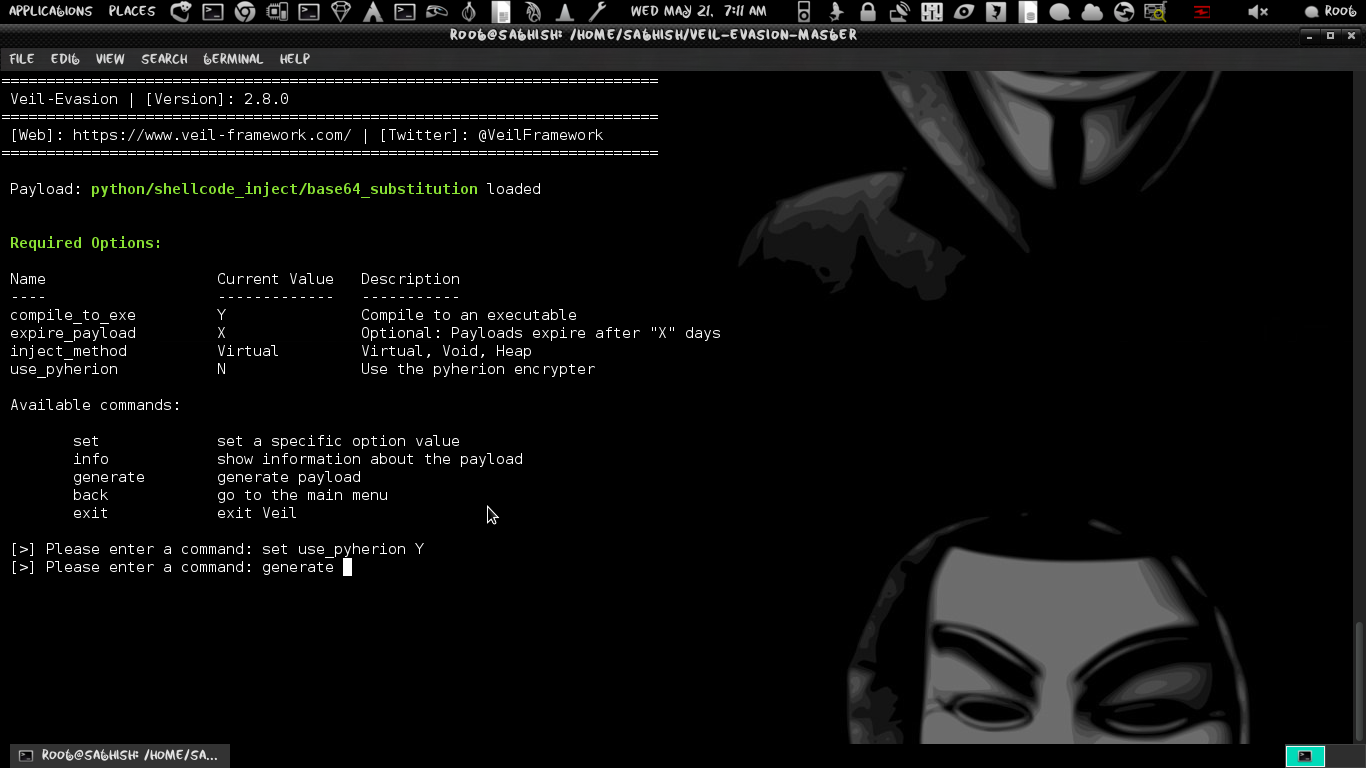Open the File menu

coord(21,59)
